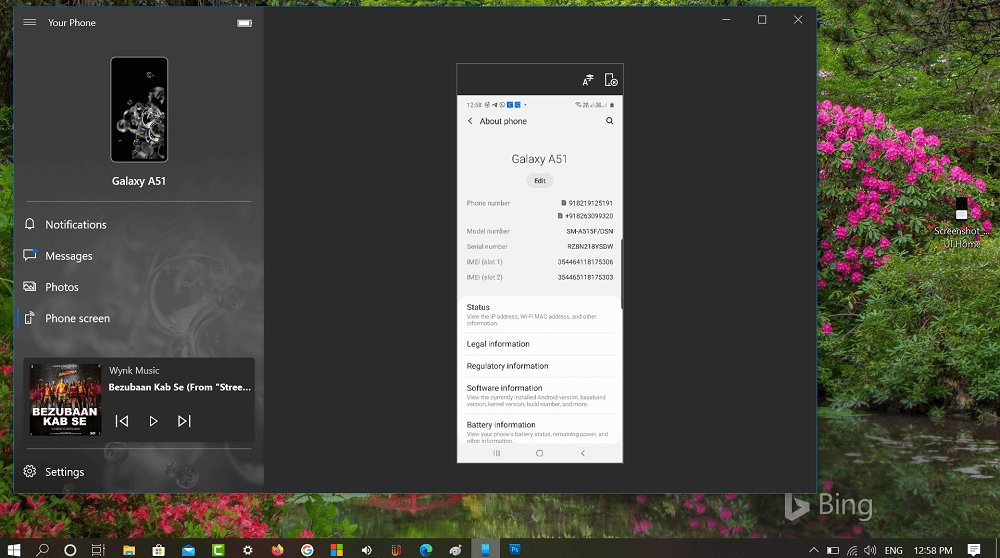
Task: Tap the phone's back navigation button
Action: 582,453
